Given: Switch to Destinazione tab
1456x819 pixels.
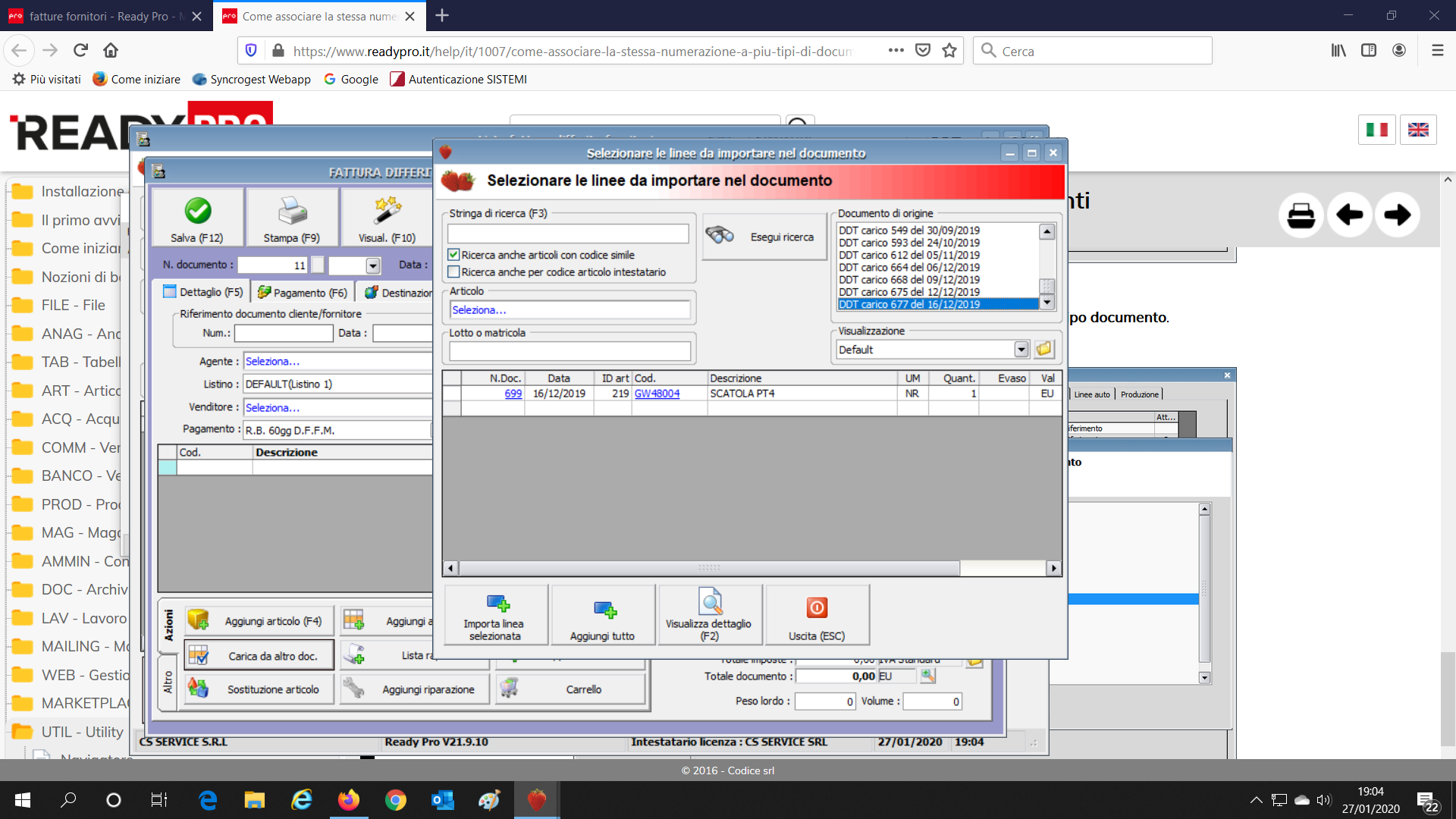Looking at the screenshot, I should point(398,293).
